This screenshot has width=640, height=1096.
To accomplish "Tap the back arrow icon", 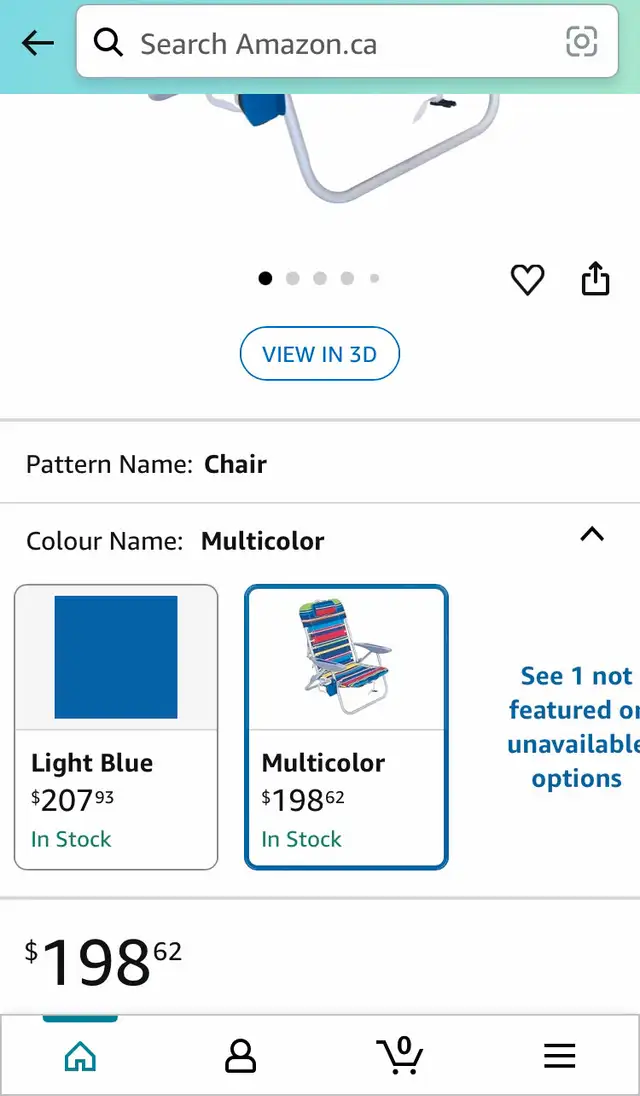I will click(x=38, y=43).
